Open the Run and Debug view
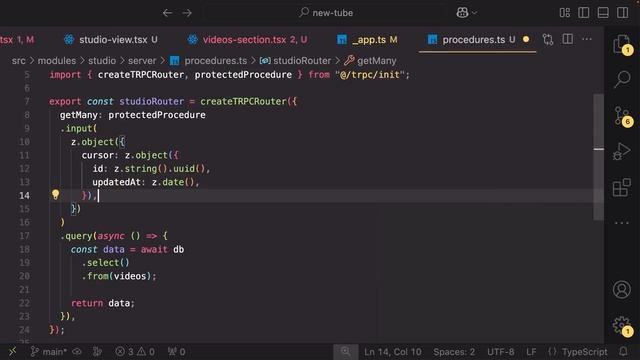The width and height of the screenshot is (640, 360). [x=622, y=151]
